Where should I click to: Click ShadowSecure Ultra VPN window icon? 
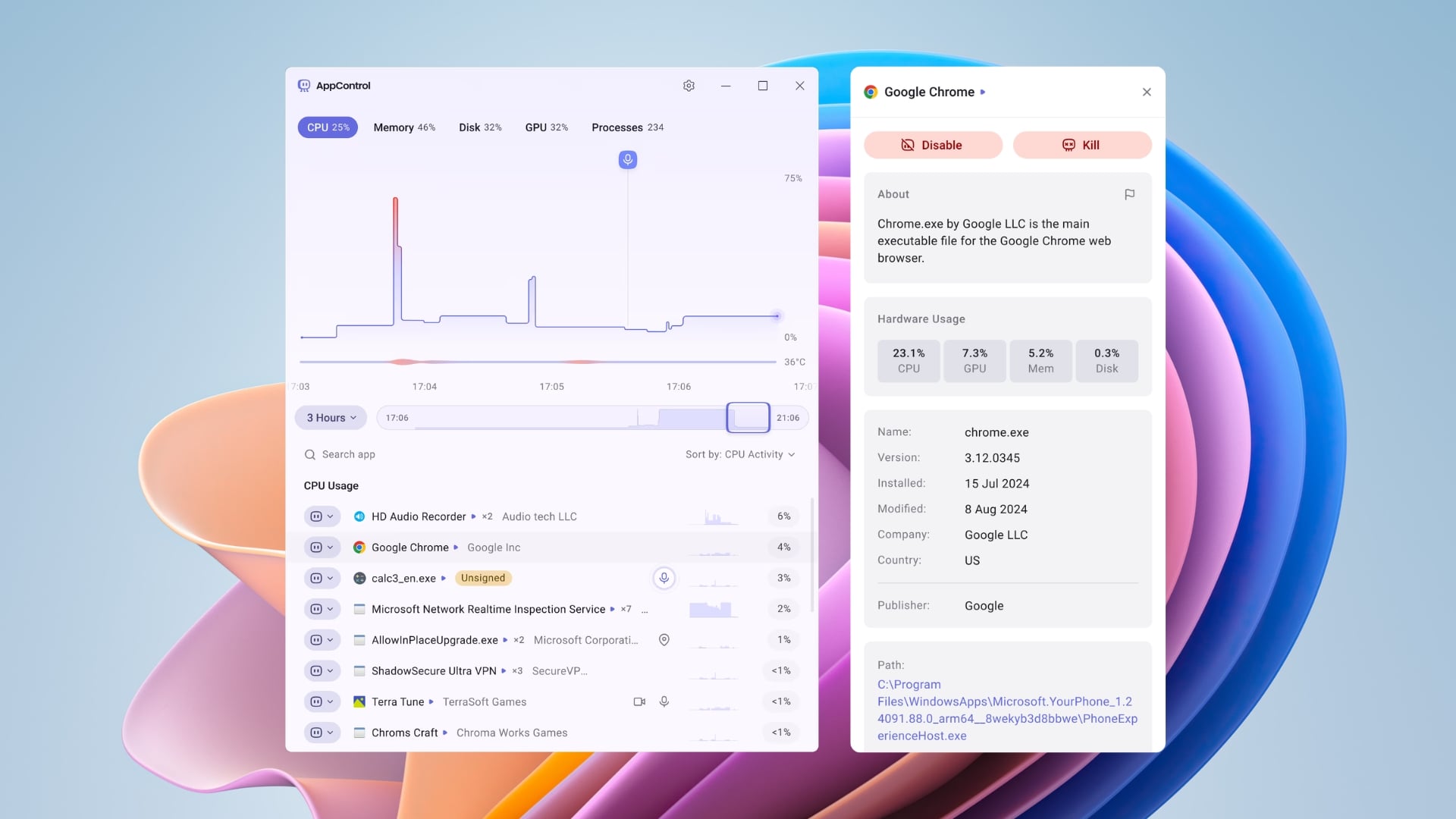[x=359, y=671]
